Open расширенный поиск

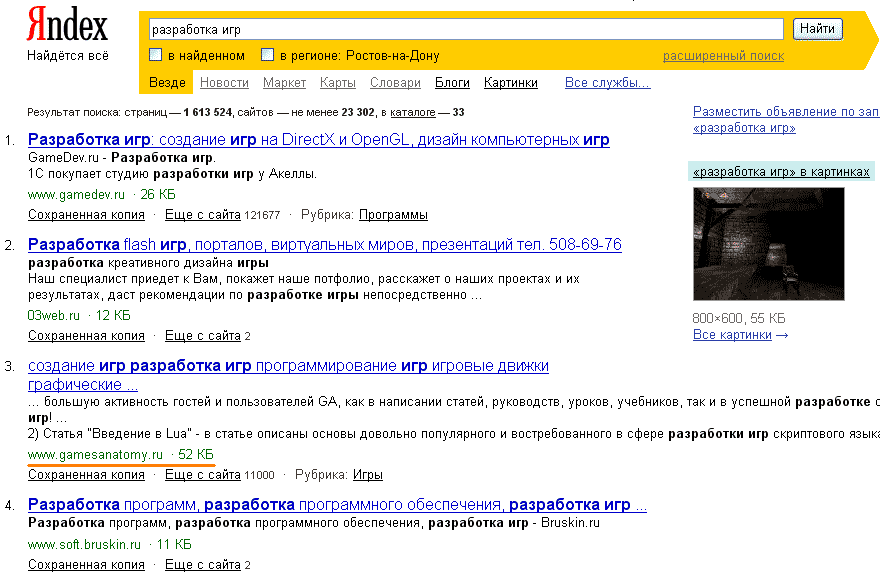point(724,55)
